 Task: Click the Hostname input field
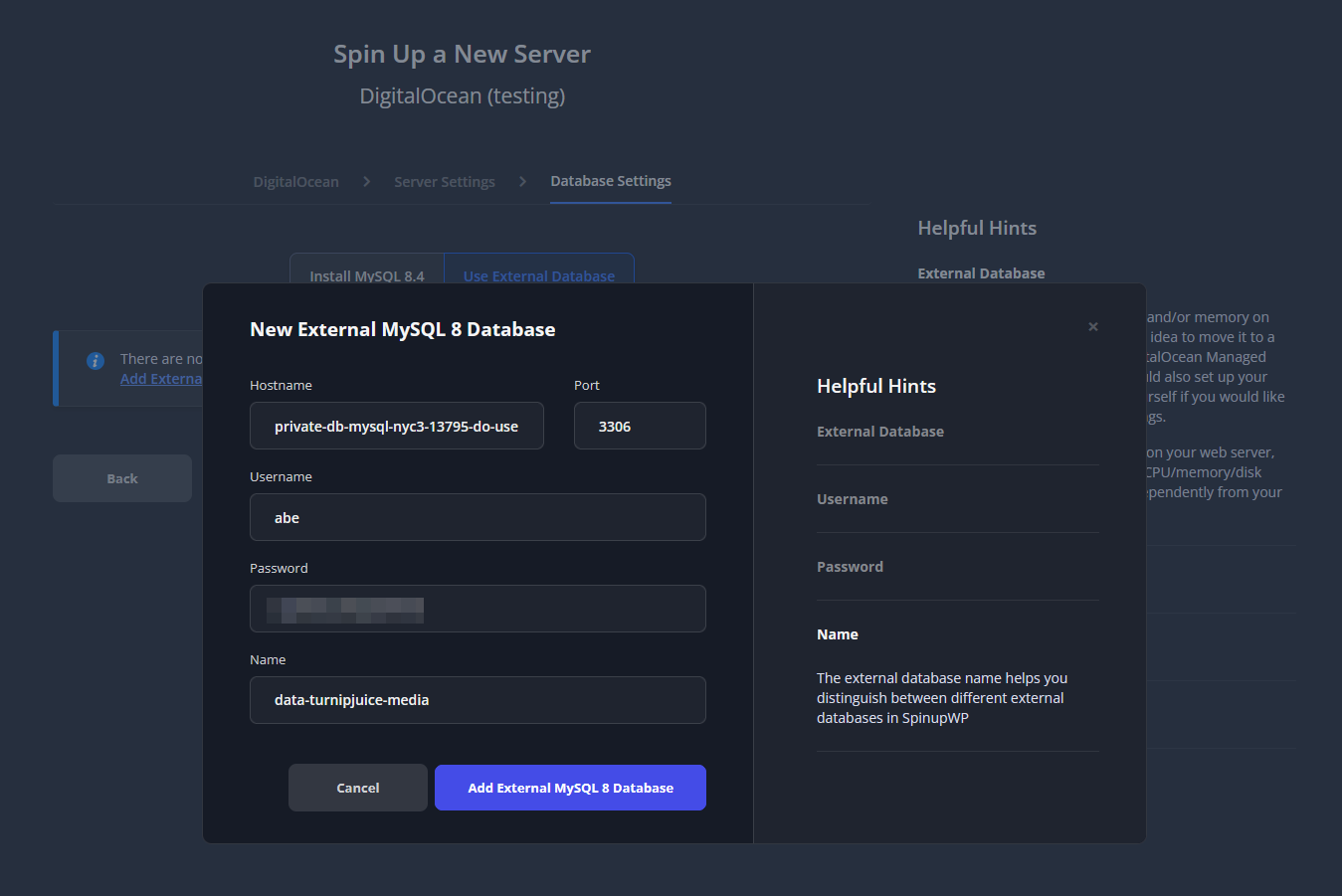396,427
